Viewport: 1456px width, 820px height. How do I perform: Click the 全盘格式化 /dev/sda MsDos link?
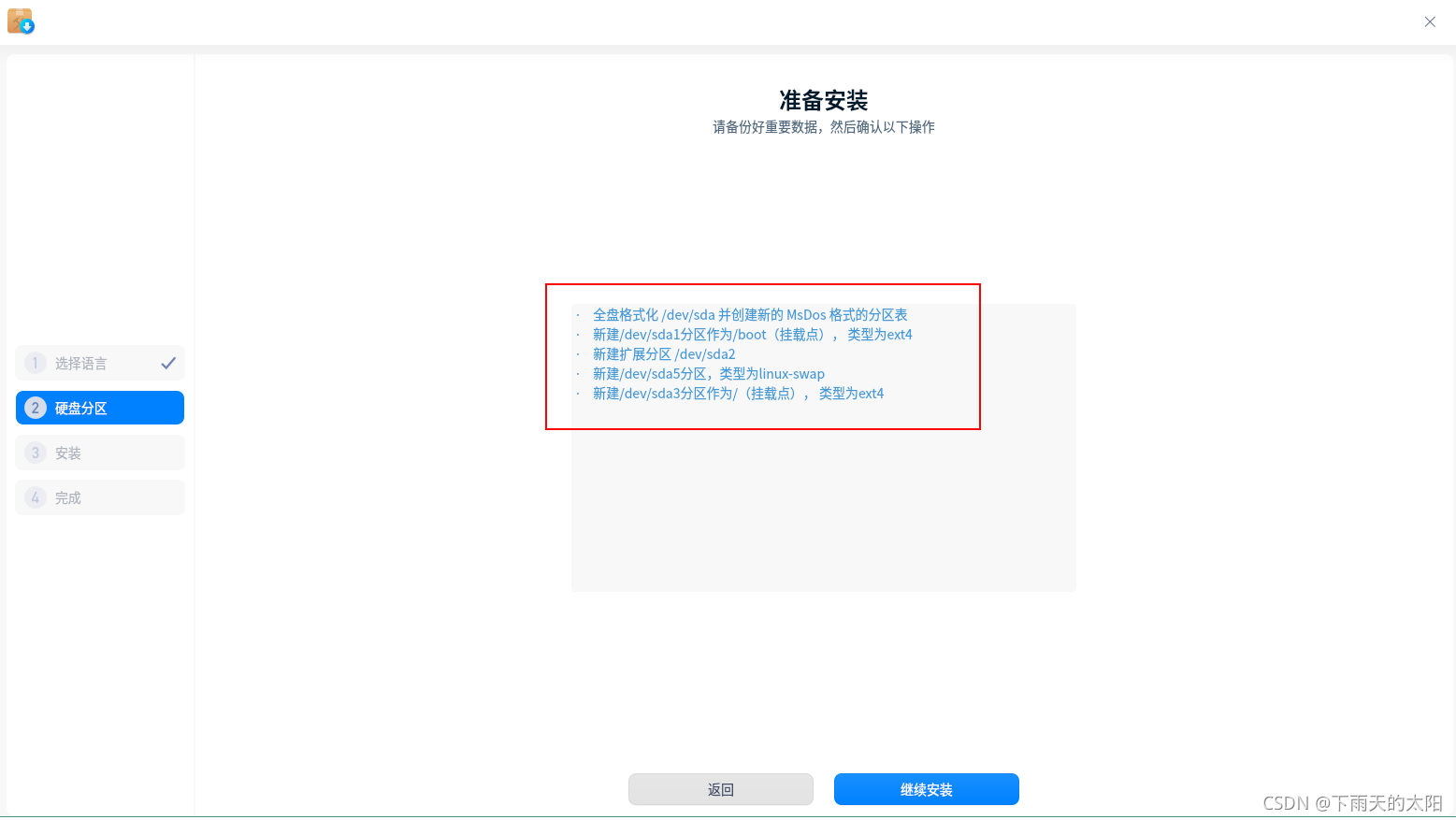click(749, 314)
